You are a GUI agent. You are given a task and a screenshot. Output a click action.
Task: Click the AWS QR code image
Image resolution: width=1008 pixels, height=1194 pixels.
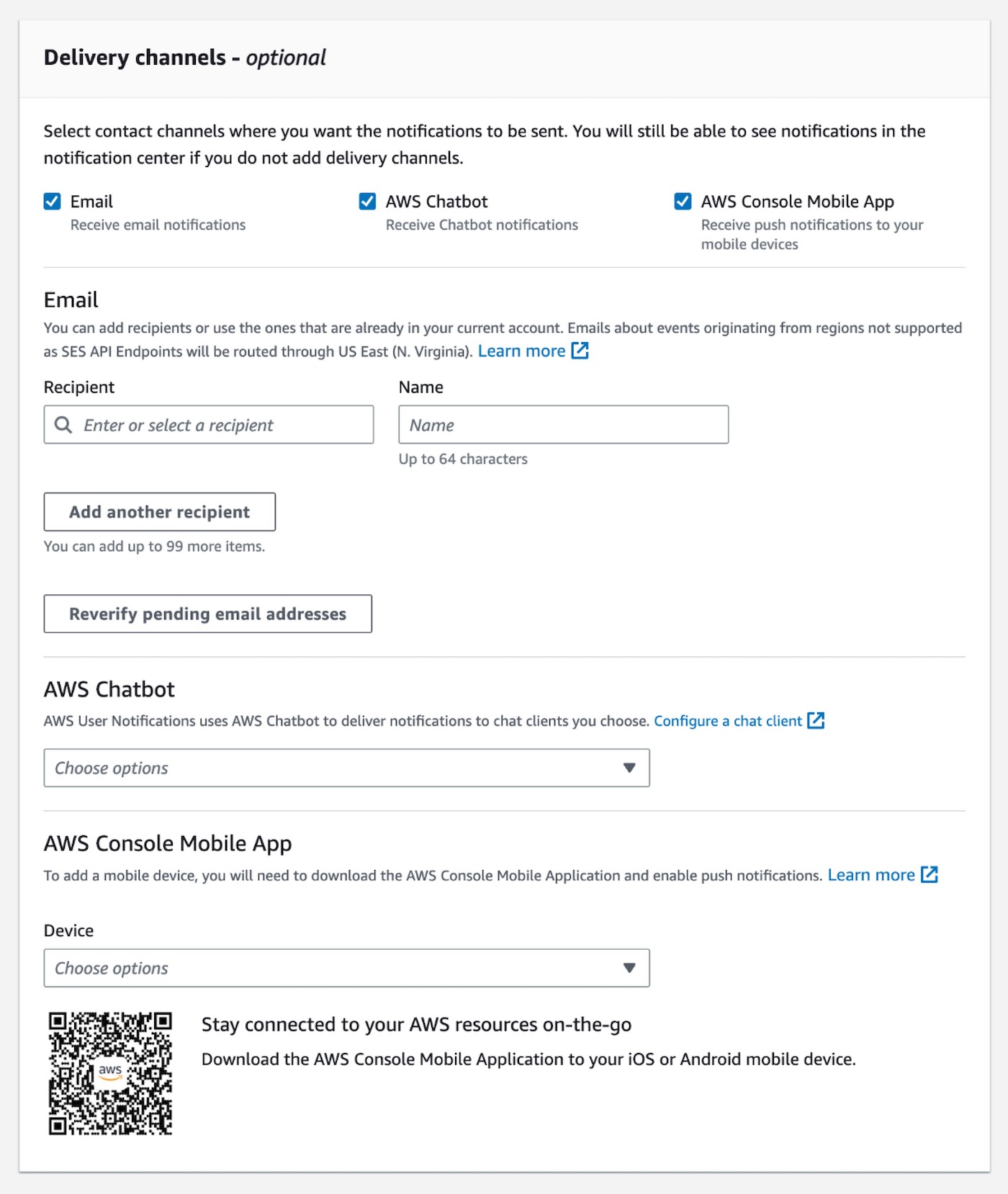pyautogui.click(x=110, y=1073)
